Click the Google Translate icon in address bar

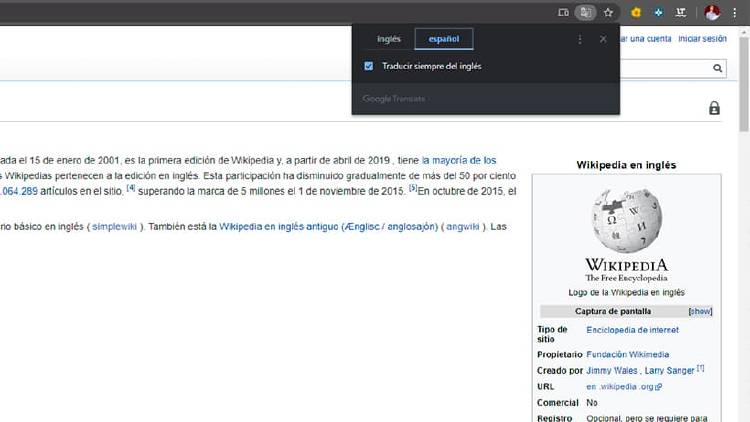(x=587, y=12)
